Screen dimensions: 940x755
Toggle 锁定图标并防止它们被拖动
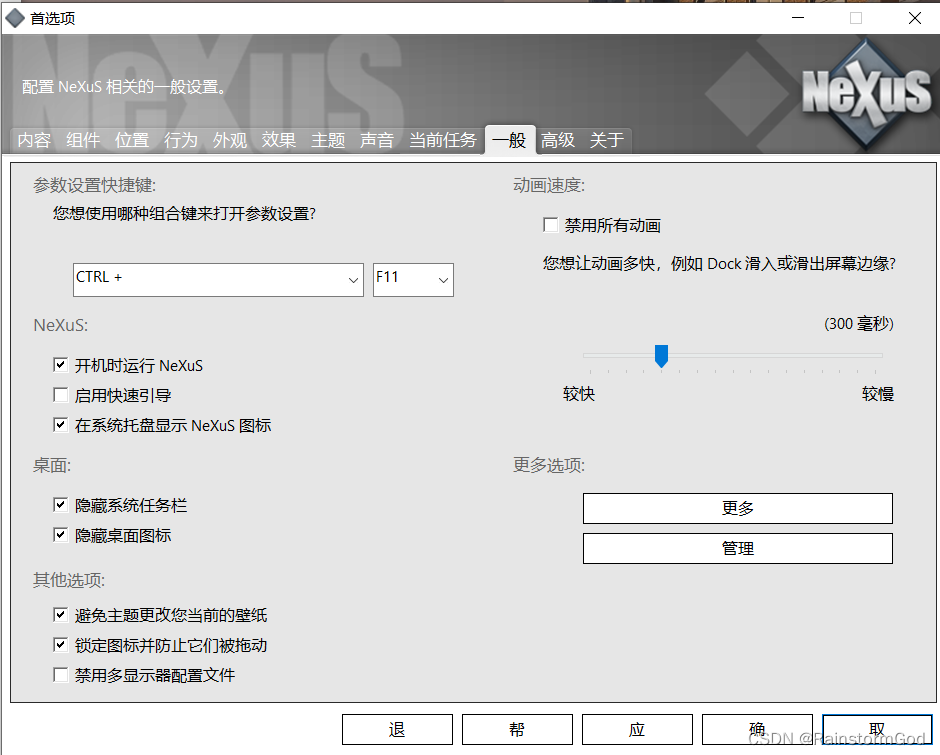tap(61, 645)
